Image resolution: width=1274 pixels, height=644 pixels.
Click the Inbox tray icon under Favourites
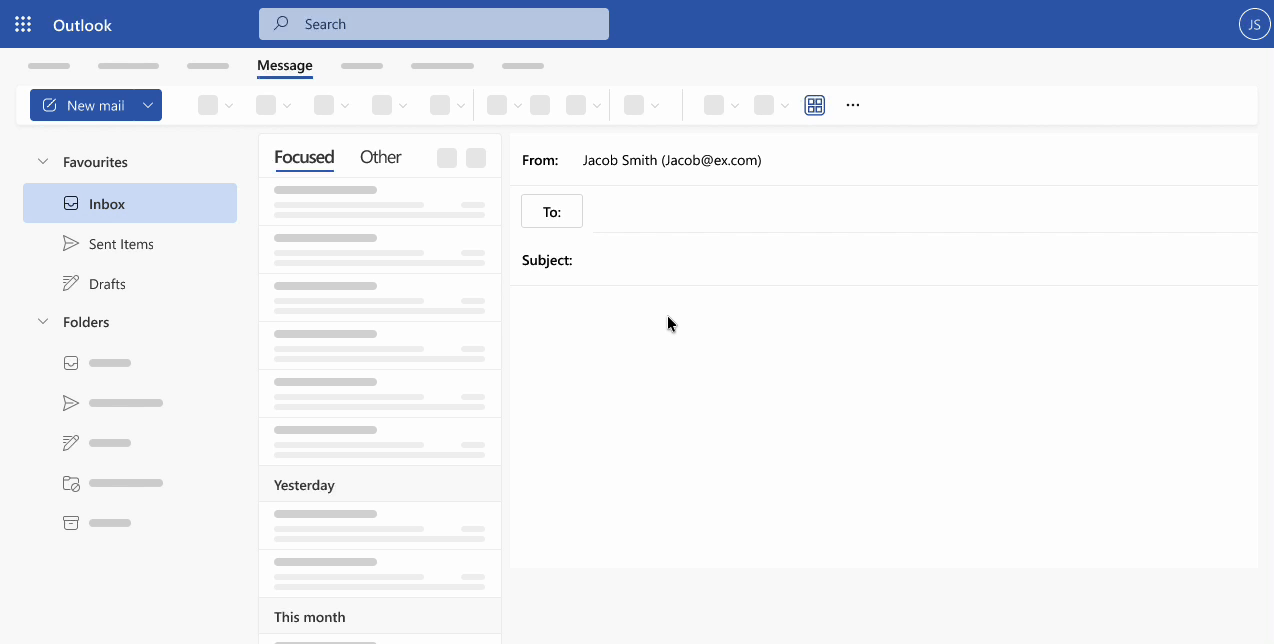pyautogui.click(x=71, y=203)
